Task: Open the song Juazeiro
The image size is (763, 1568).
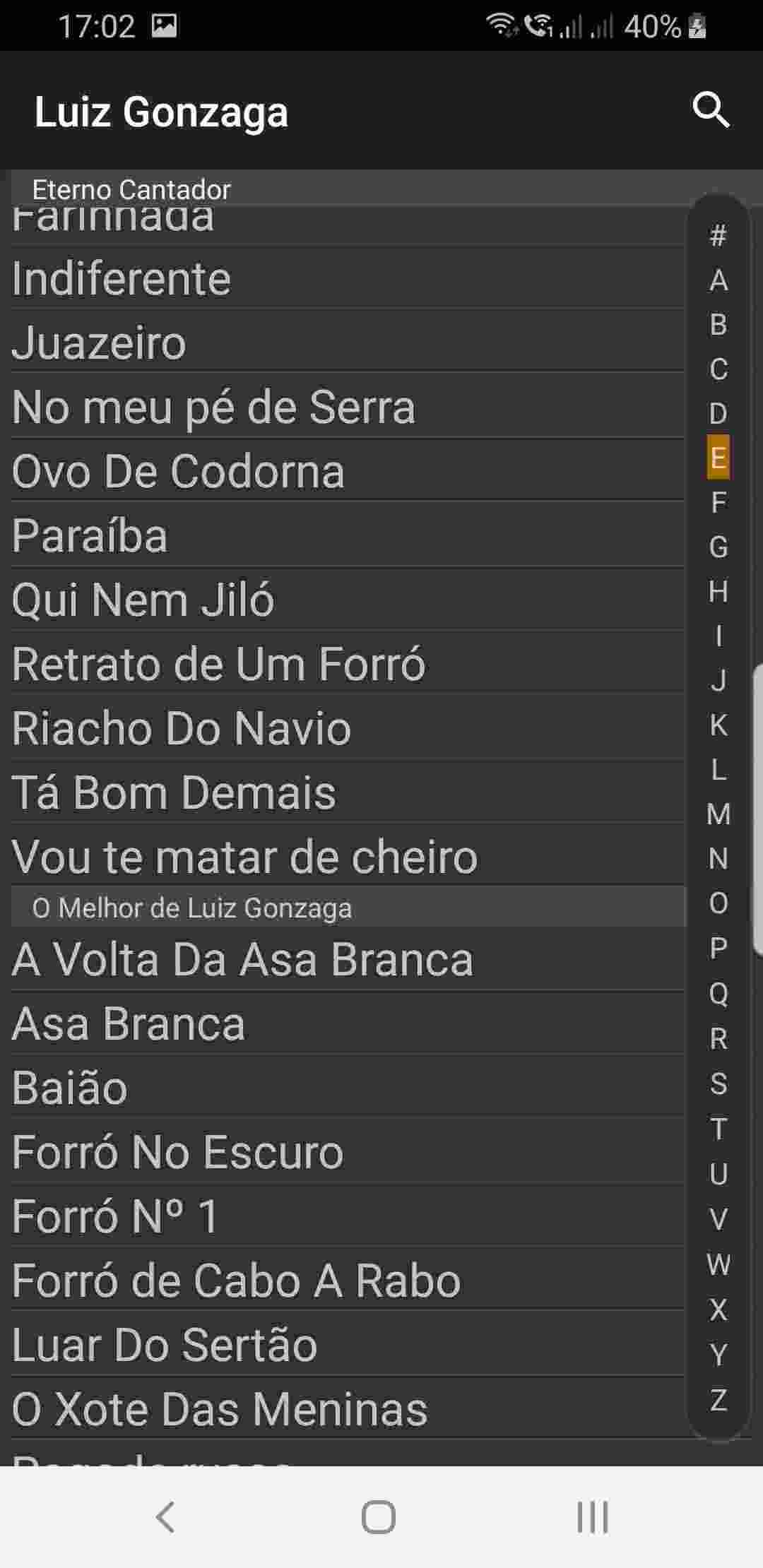Action: pyautogui.click(x=99, y=343)
